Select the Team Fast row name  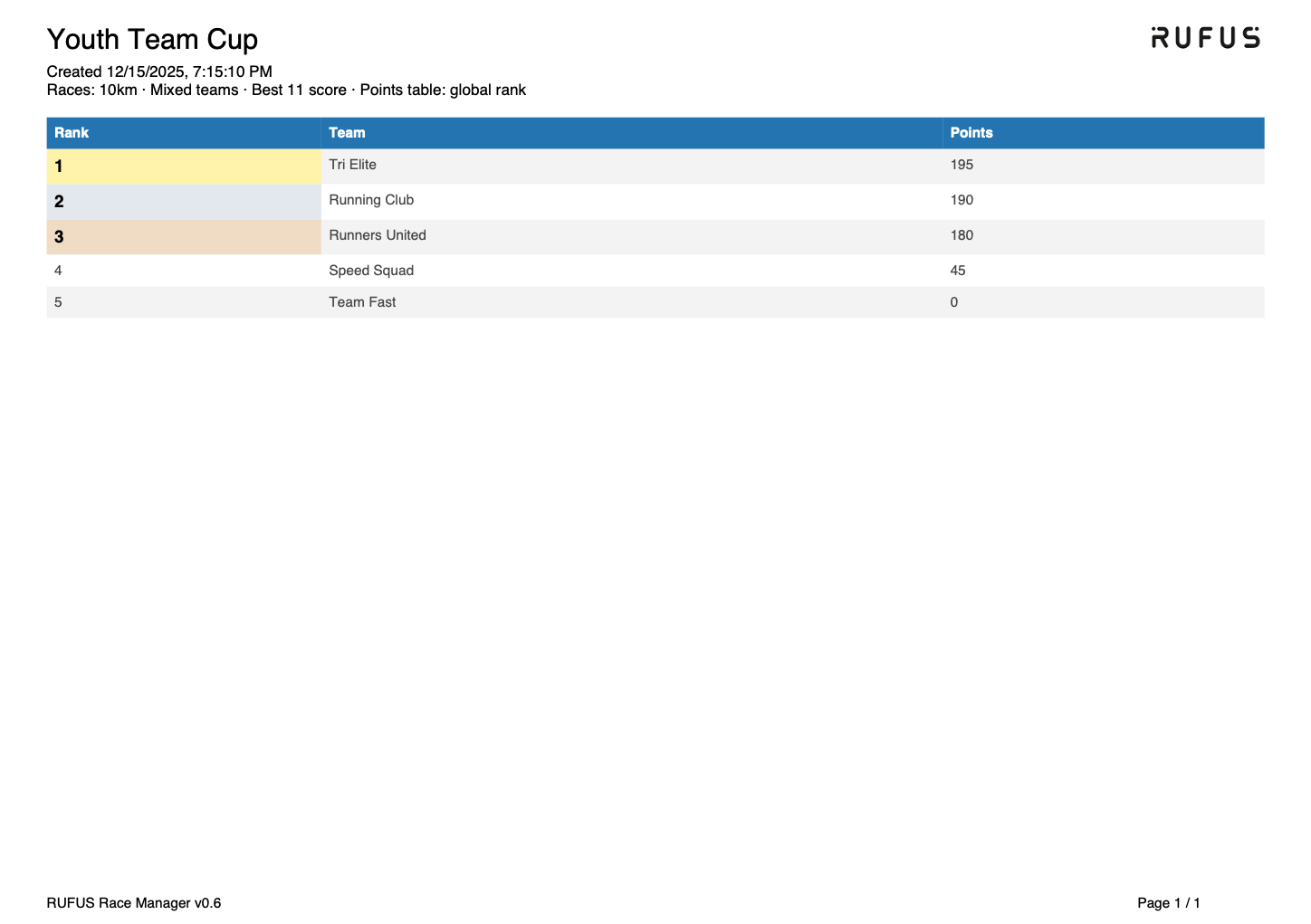[x=362, y=302]
